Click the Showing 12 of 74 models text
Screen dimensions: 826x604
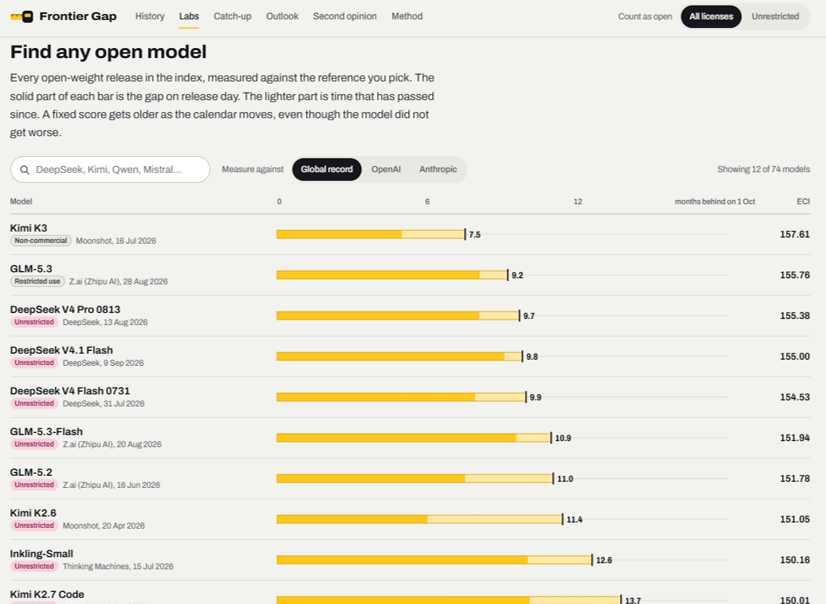[x=763, y=169]
